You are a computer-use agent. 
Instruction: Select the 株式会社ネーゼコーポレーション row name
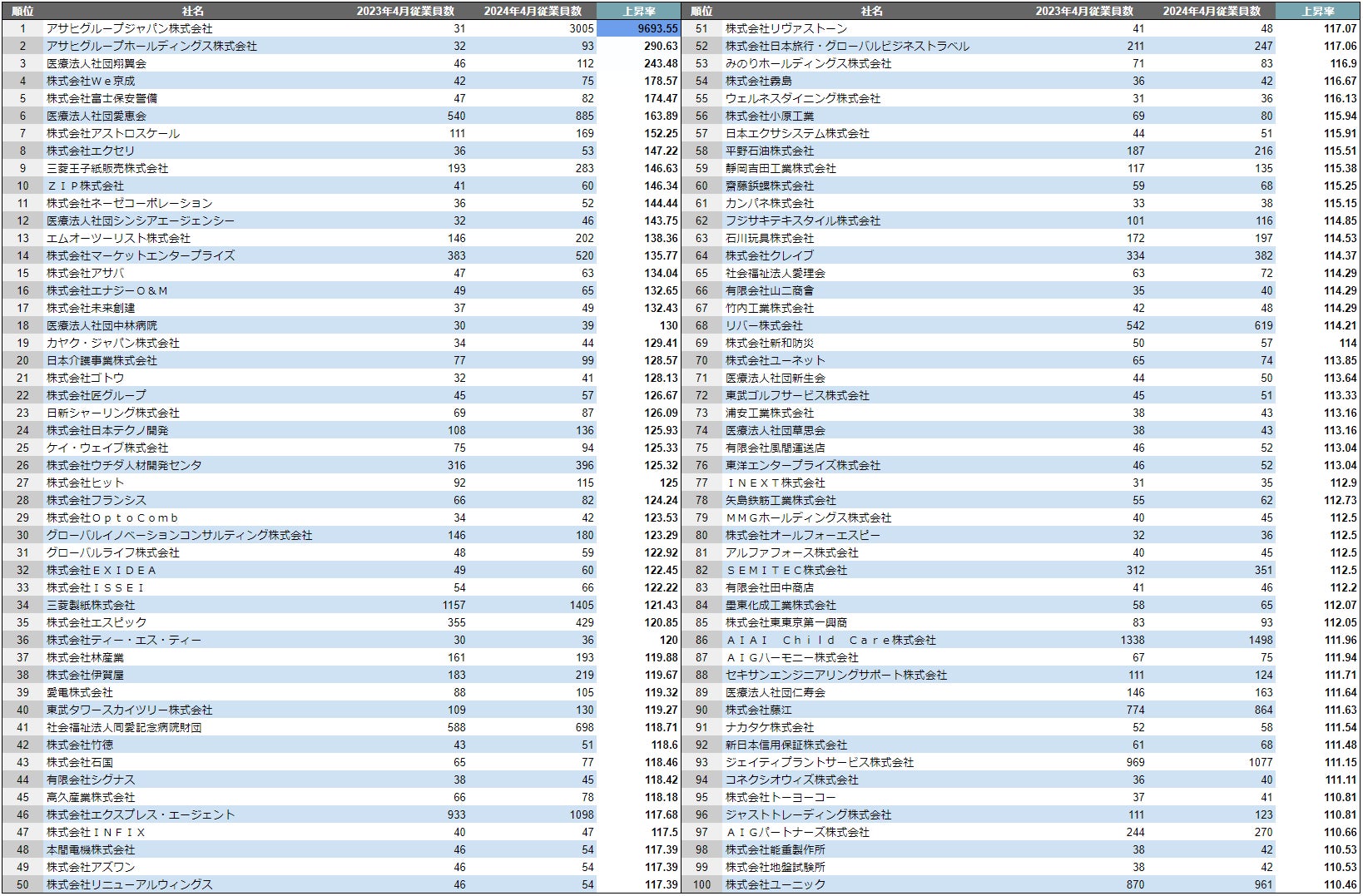pyautogui.click(x=130, y=203)
